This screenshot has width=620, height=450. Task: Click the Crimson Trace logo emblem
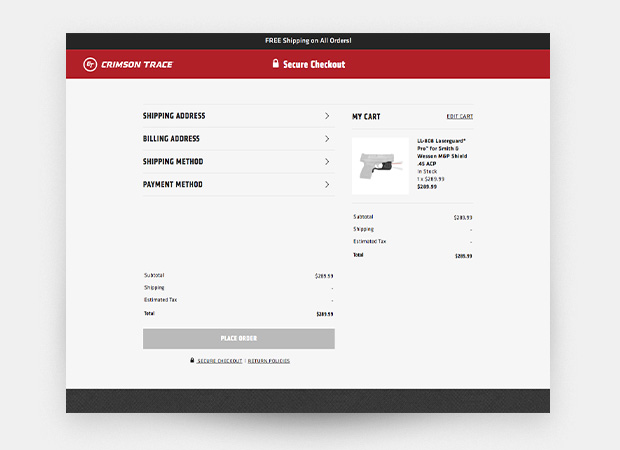tap(90, 64)
